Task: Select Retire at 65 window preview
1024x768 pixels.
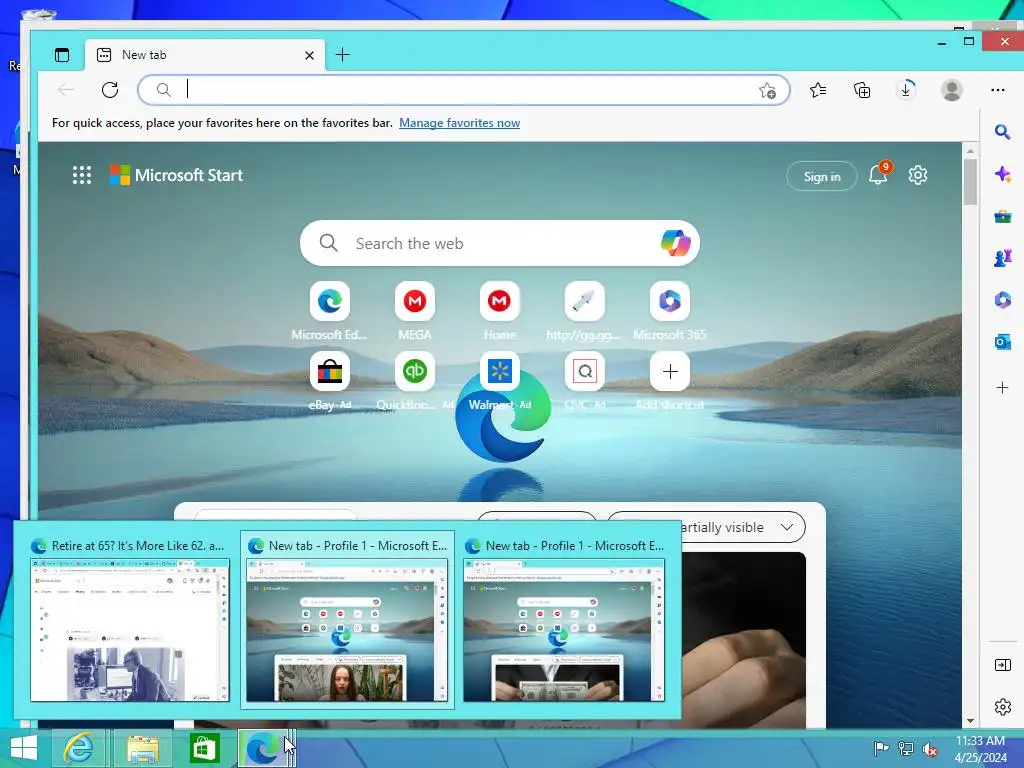Action: tap(130, 620)
